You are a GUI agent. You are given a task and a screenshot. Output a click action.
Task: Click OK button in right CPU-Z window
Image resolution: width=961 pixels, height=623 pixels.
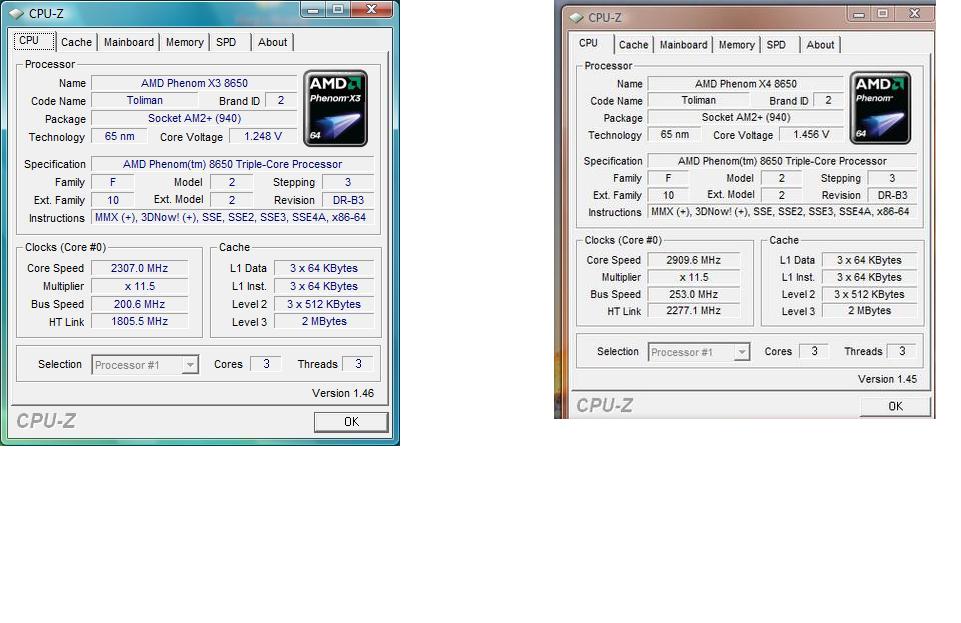pos(895,406)
